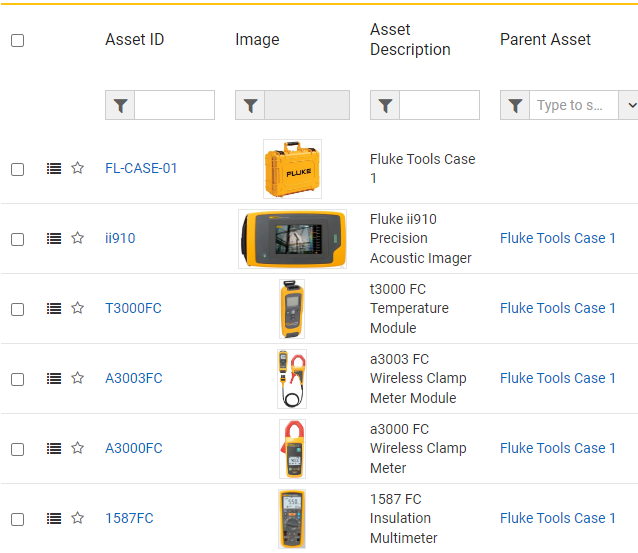Image resolution: width=638 pixels, height=553 pixels.
Task: Open the A3003FC asset link
Action: coord(134,378)
